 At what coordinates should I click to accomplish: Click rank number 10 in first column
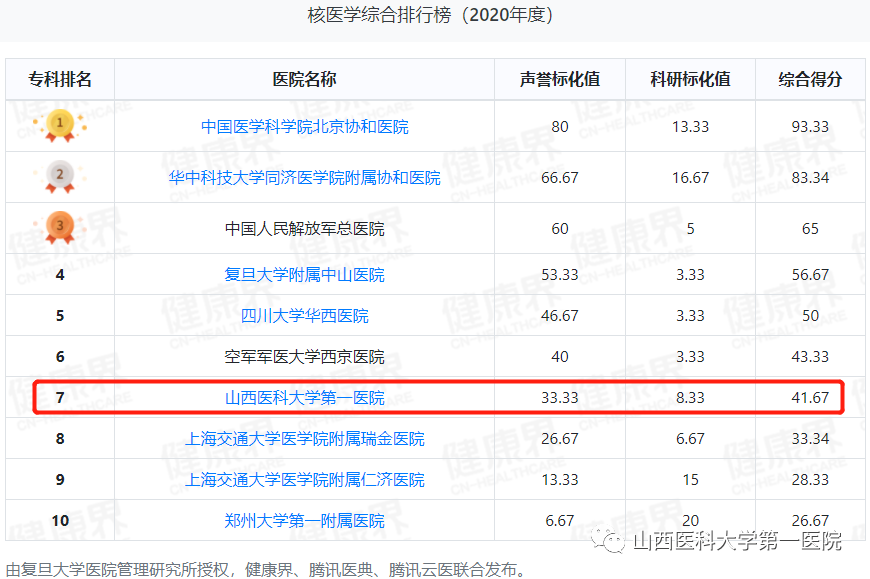(x=60, y=521)
